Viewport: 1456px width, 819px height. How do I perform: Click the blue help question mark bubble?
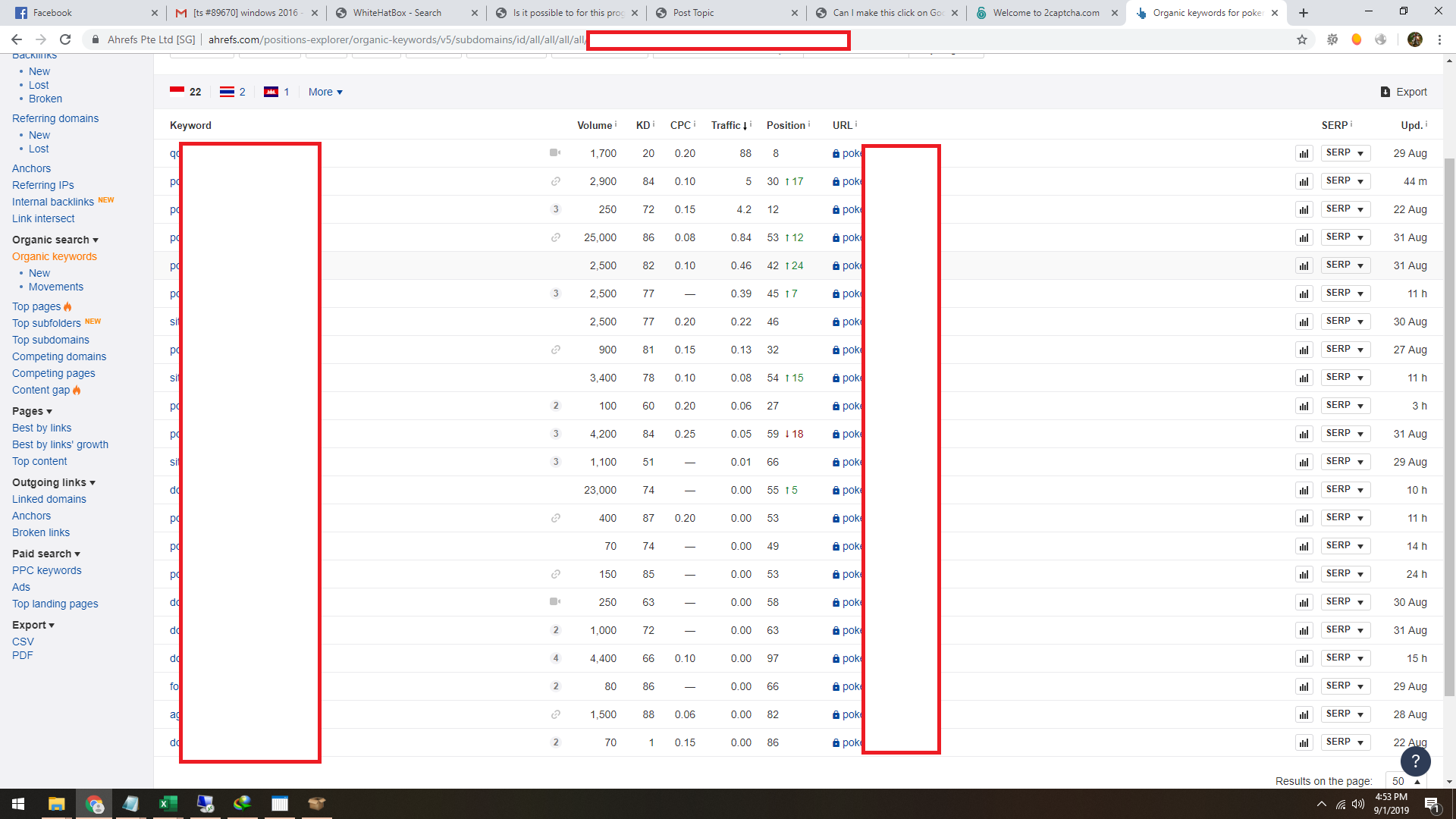coord(1415,761)
